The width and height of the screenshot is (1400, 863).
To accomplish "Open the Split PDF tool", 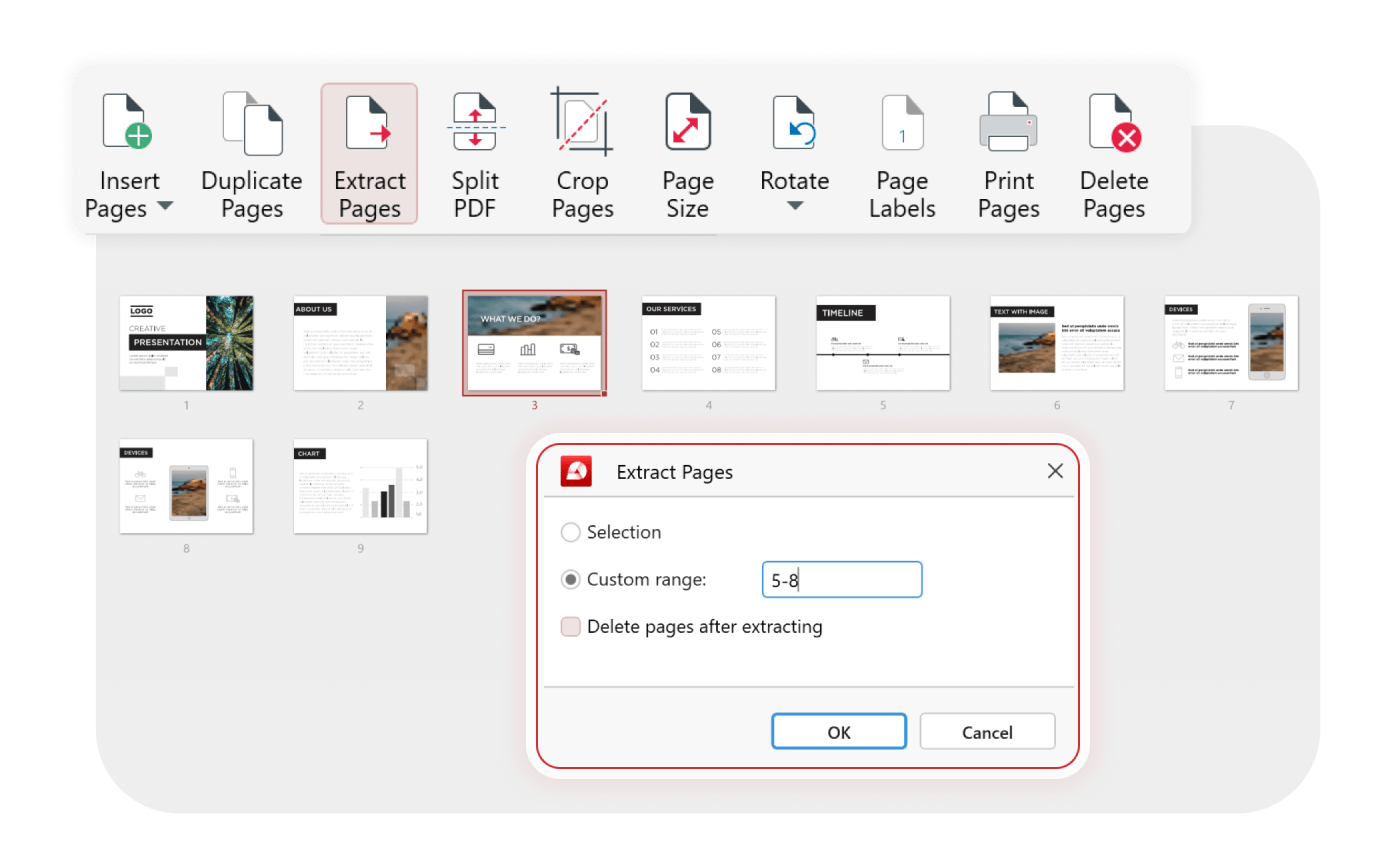I will 475,154.
